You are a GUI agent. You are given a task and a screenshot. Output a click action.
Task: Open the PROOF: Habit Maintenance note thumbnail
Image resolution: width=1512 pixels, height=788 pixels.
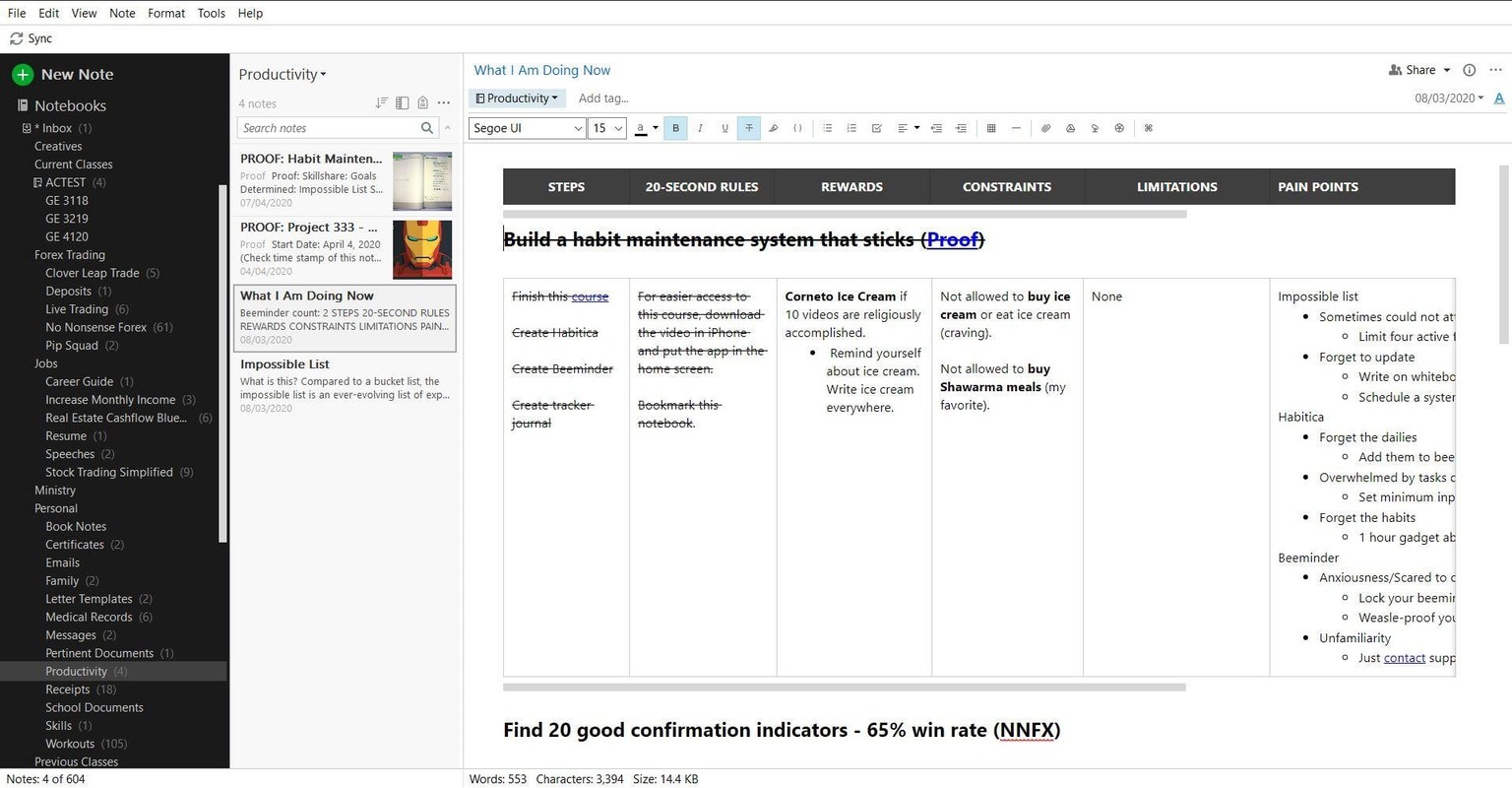[x=422, y=181]
